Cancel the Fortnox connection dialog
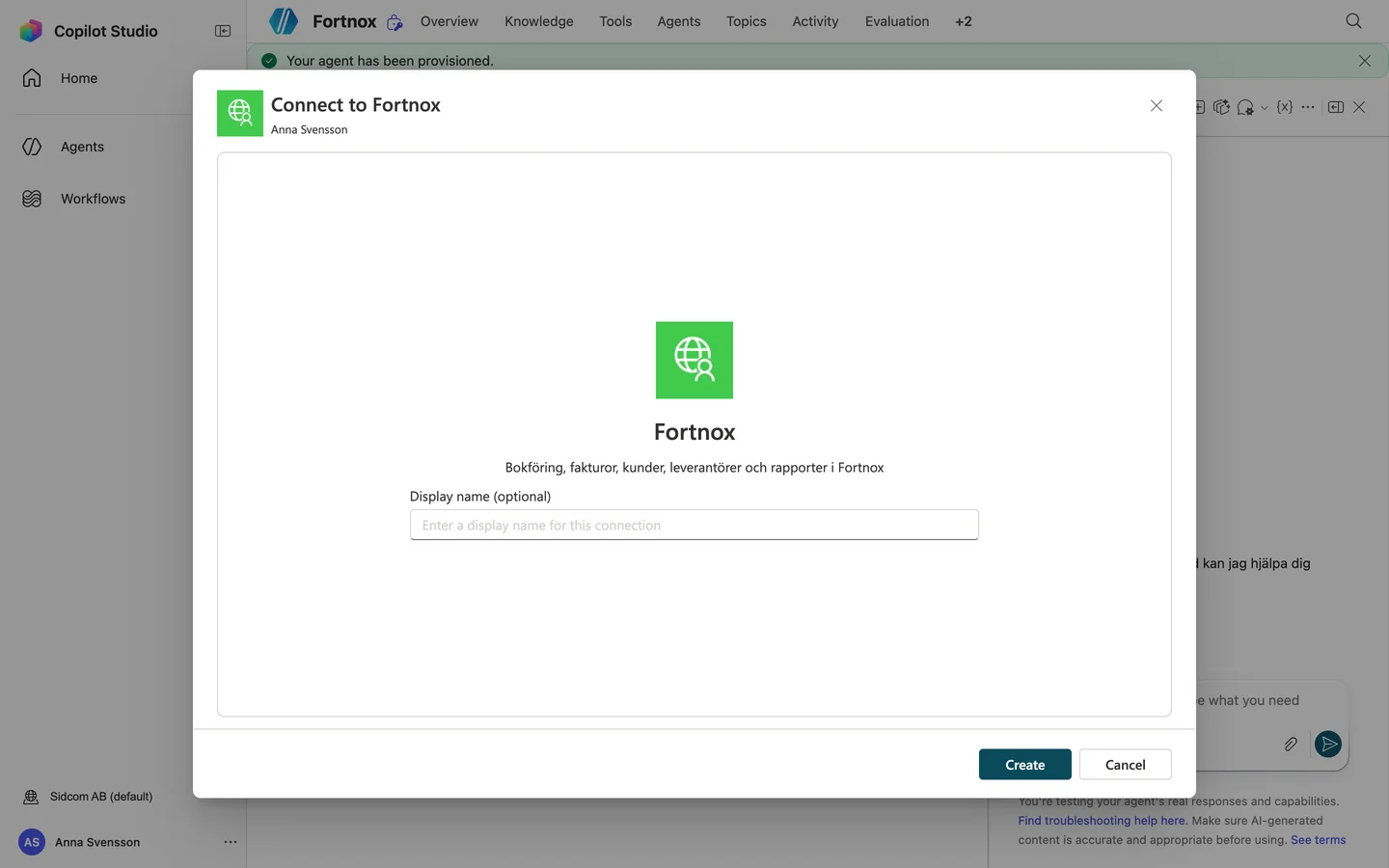This screenshot has height=868, width=1389. [x=1126, y=765]
